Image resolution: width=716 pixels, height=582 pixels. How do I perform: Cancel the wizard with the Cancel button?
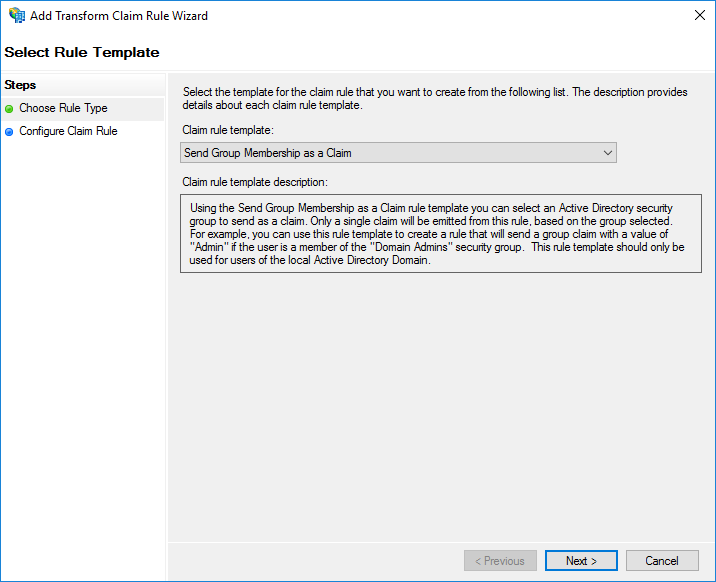662,561
